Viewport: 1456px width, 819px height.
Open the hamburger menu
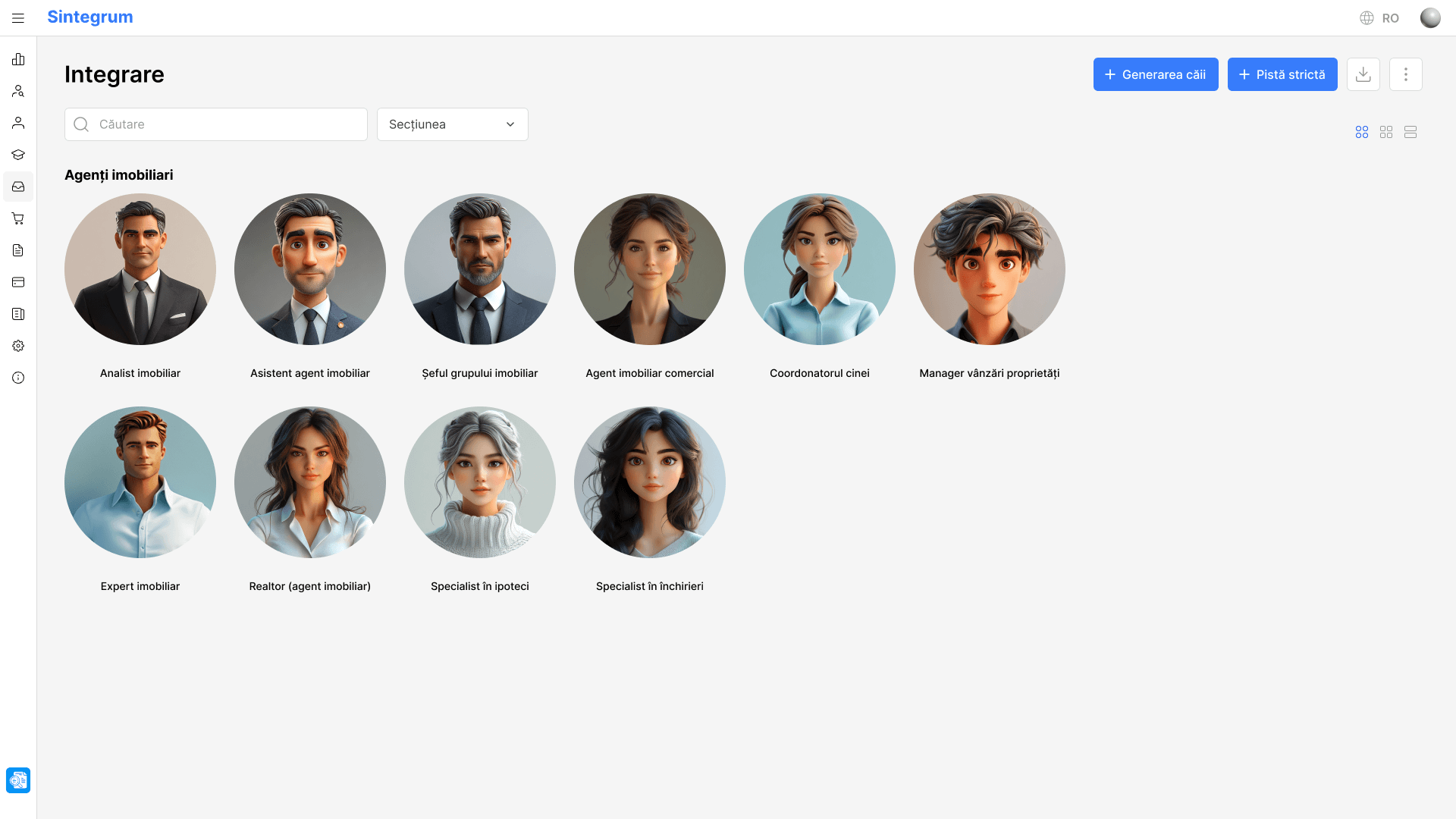(18, 18)
